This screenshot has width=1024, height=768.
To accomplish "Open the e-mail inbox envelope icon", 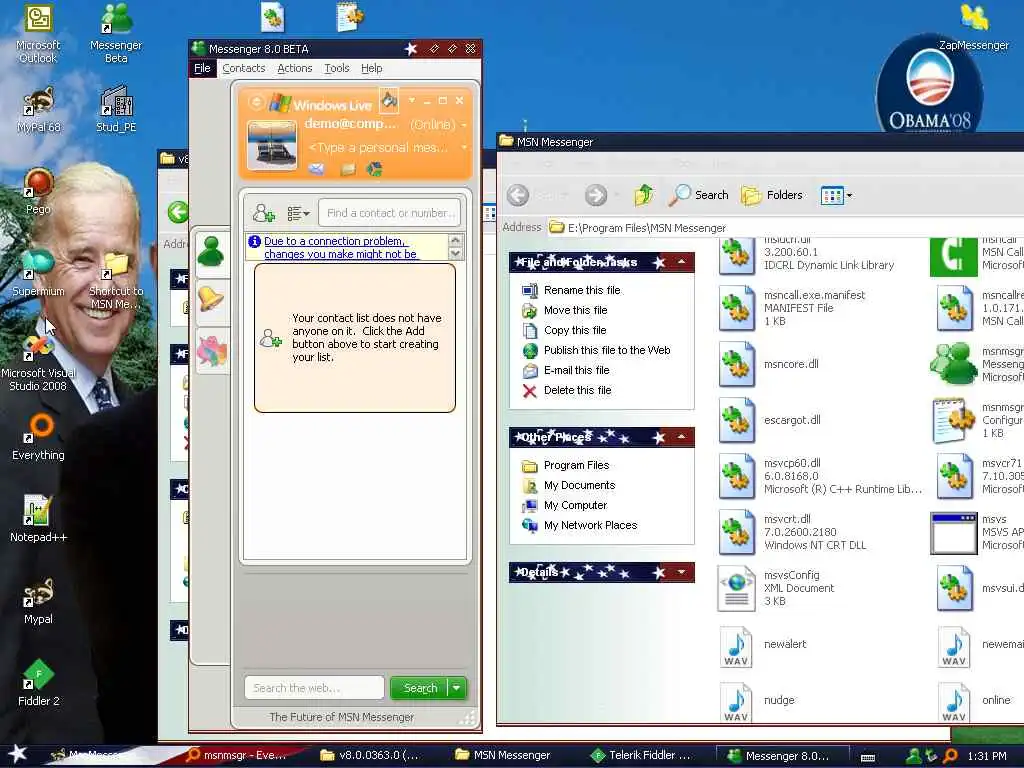I will tap(316, 170).
